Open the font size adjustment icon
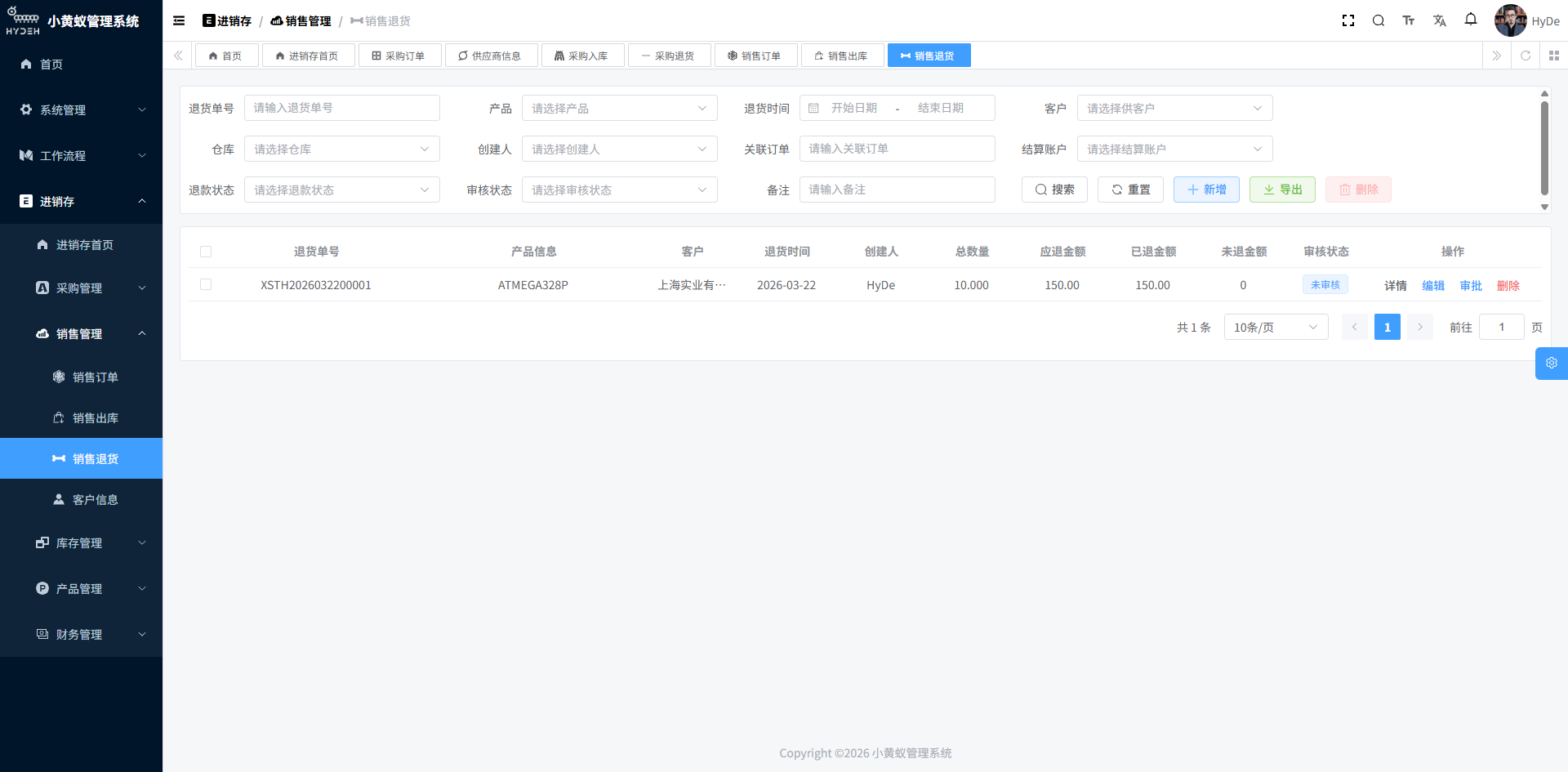1568x772 pixels. click(1409, 21)
